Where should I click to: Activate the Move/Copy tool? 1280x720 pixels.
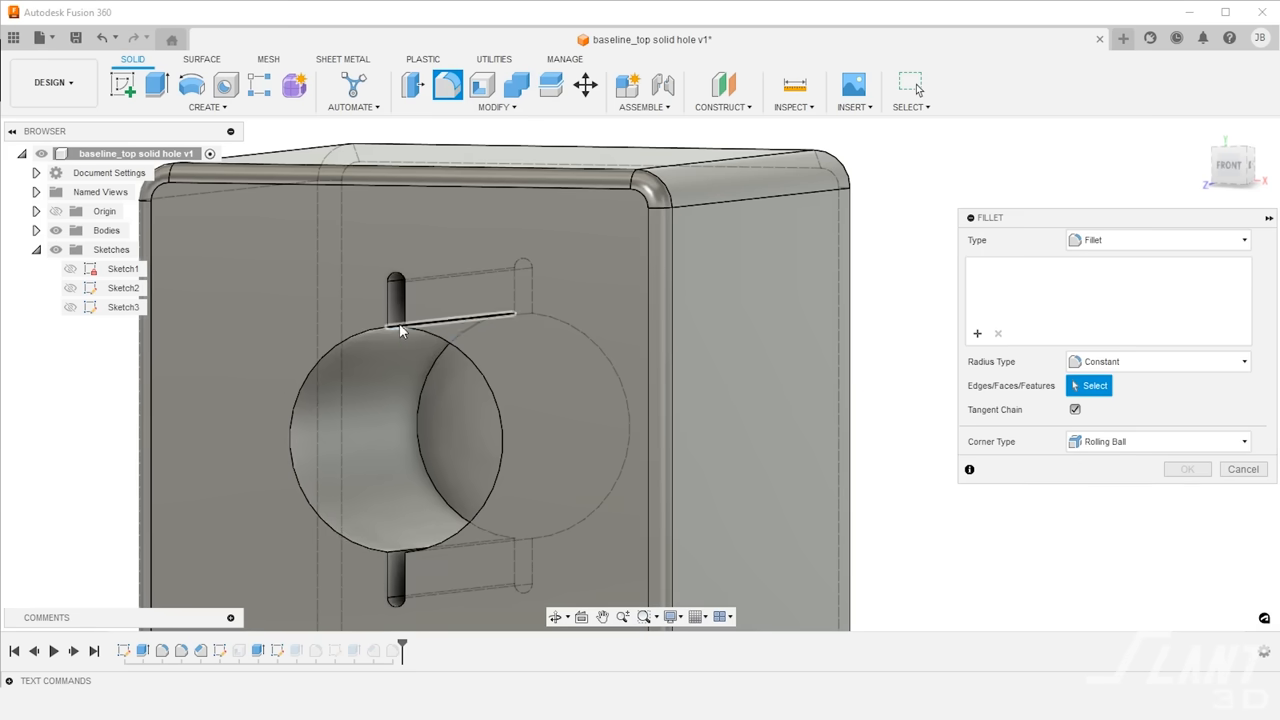[x=585, y=85]
